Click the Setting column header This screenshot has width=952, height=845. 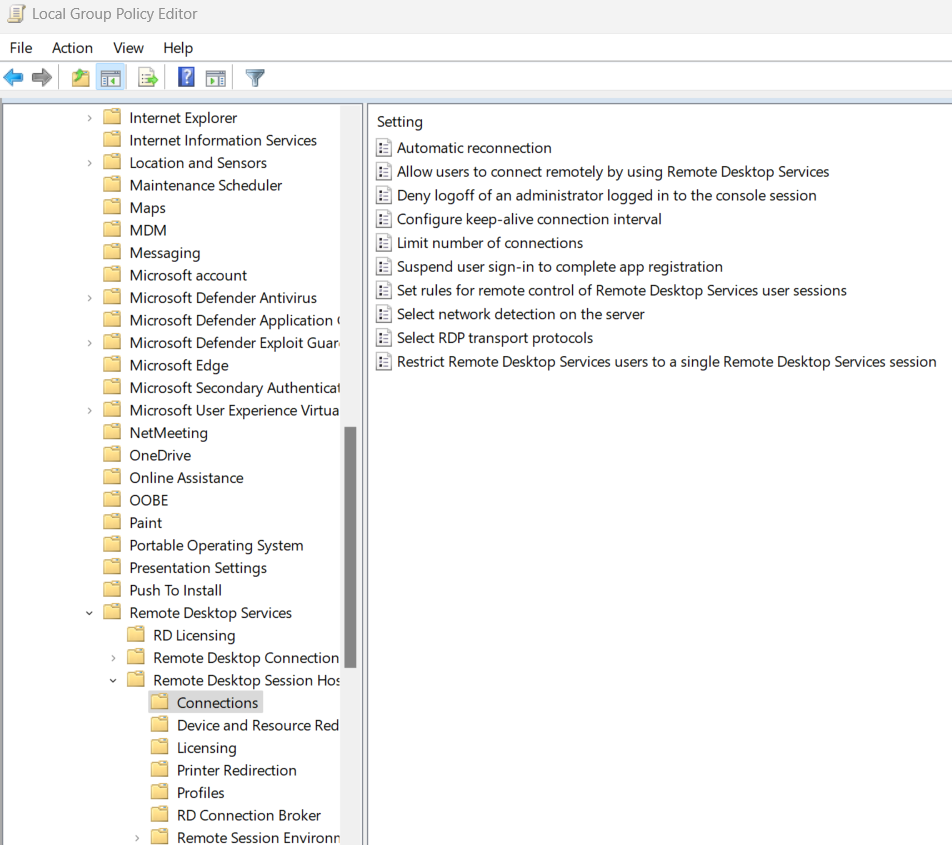tap(400, 122)
